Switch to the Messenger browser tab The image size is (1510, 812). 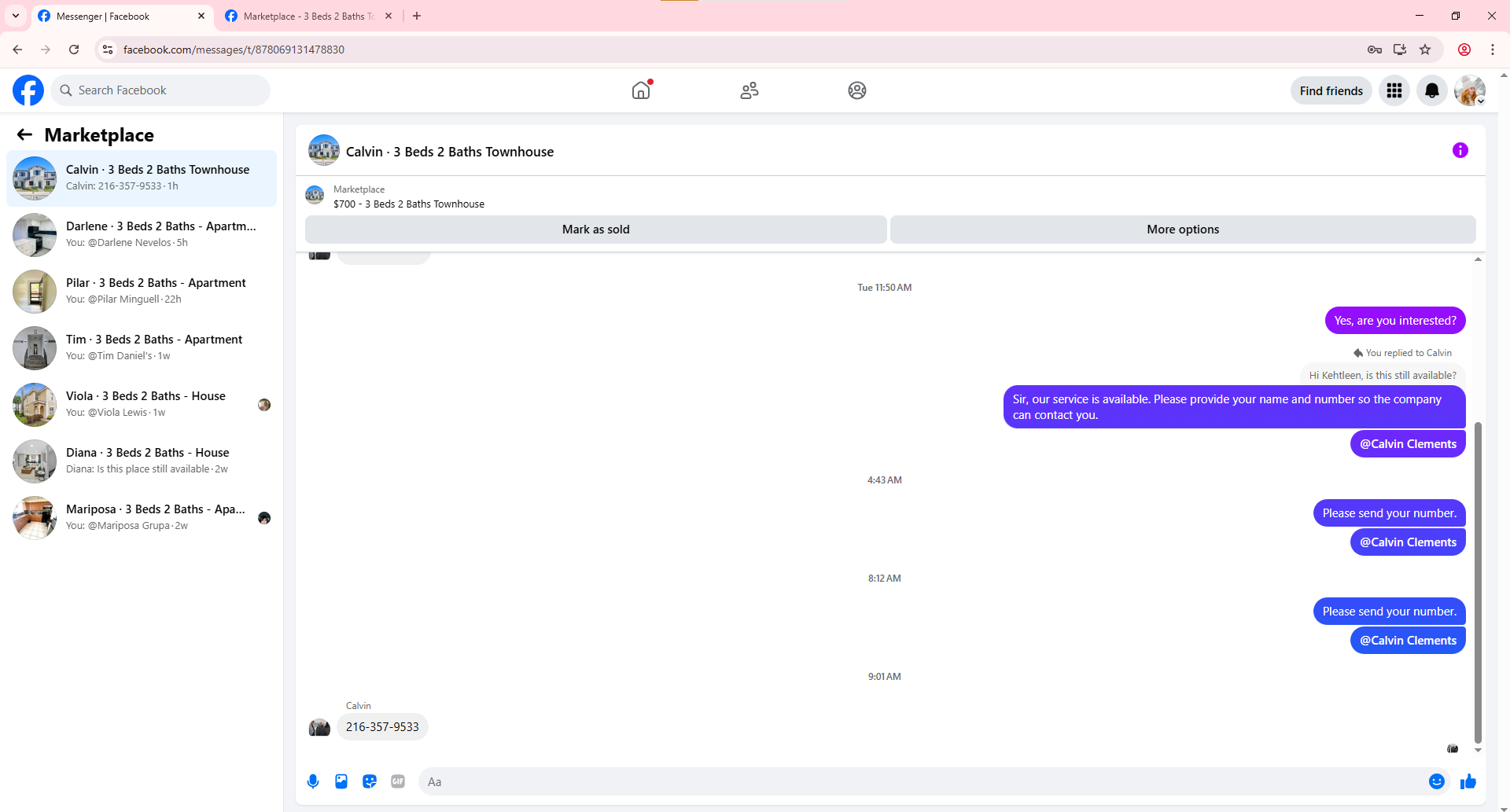(x=122, y=16)
